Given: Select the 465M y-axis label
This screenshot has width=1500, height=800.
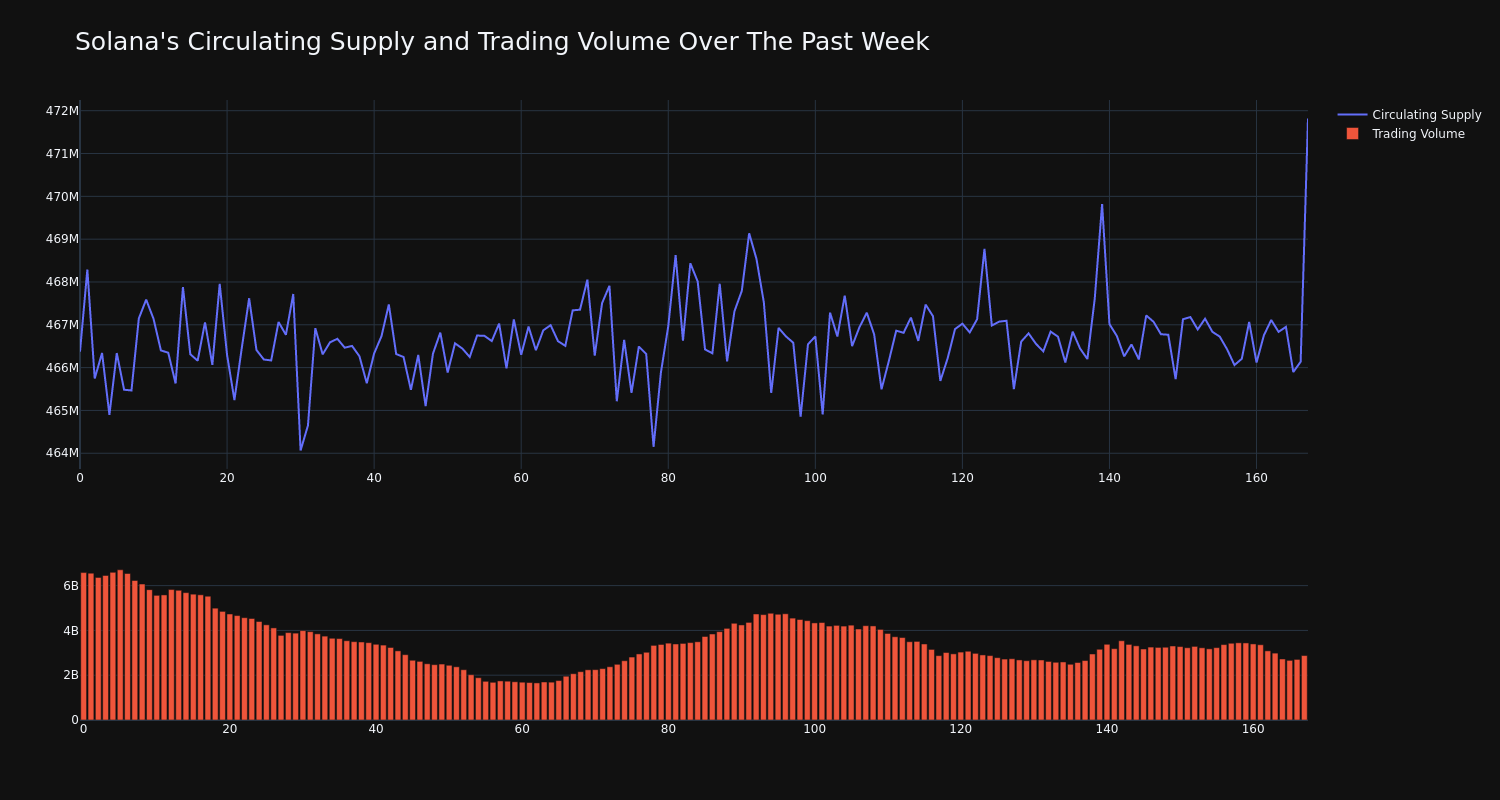Looking at the screenshot, I should point(62,411).
